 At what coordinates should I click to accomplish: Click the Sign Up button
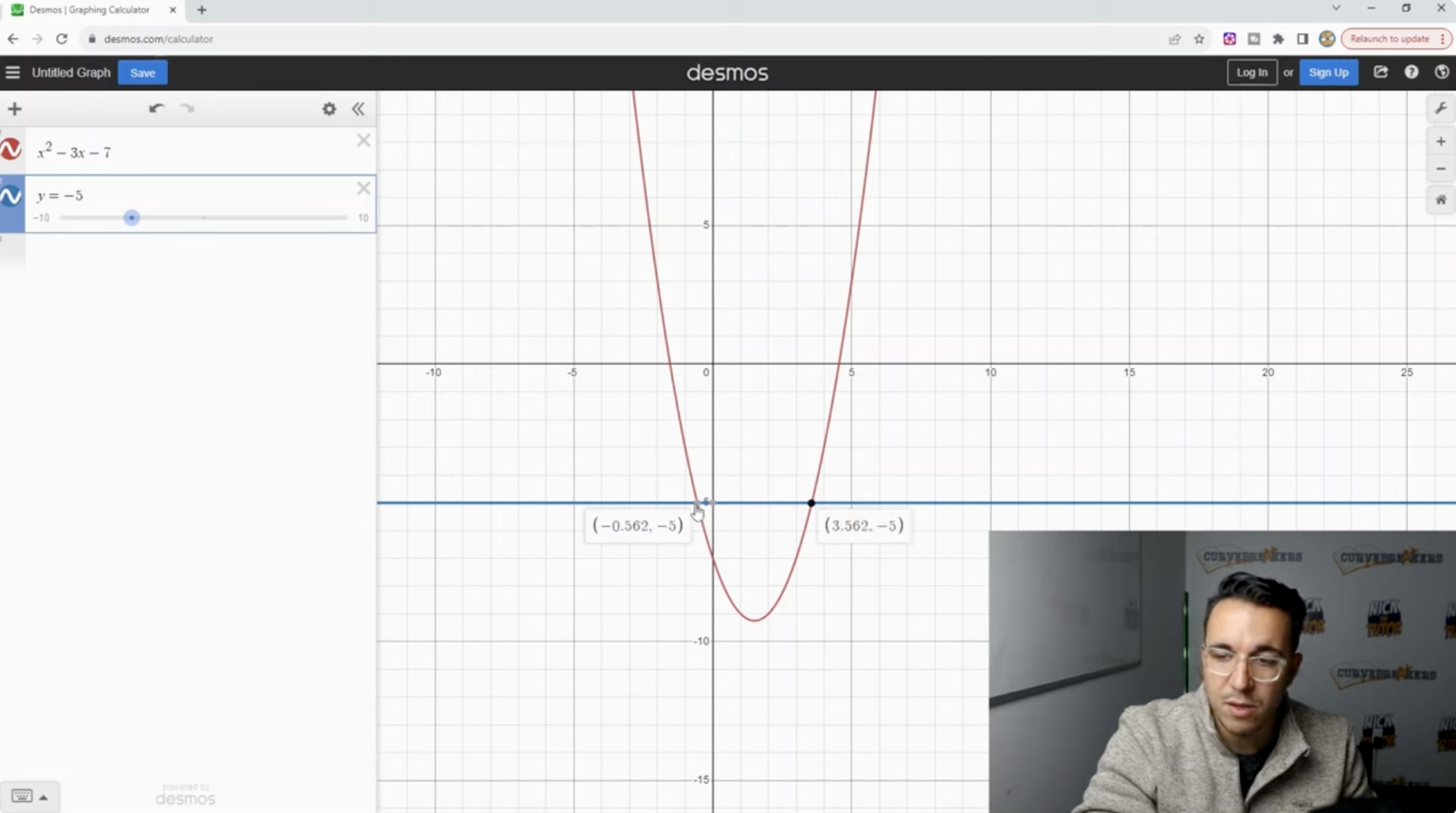1328,72
